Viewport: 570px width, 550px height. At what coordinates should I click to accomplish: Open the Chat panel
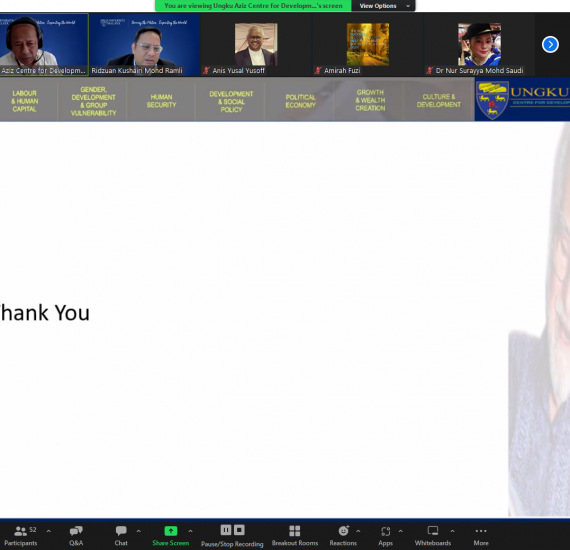121,536
